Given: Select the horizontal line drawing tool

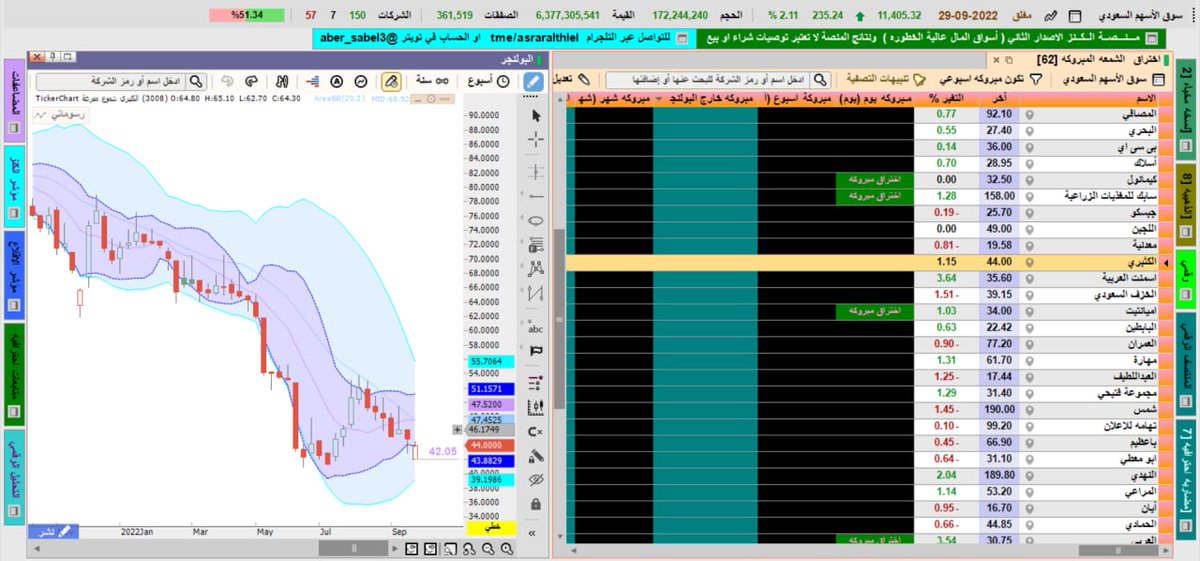Looking at the screenshot, I should point(535,195).
